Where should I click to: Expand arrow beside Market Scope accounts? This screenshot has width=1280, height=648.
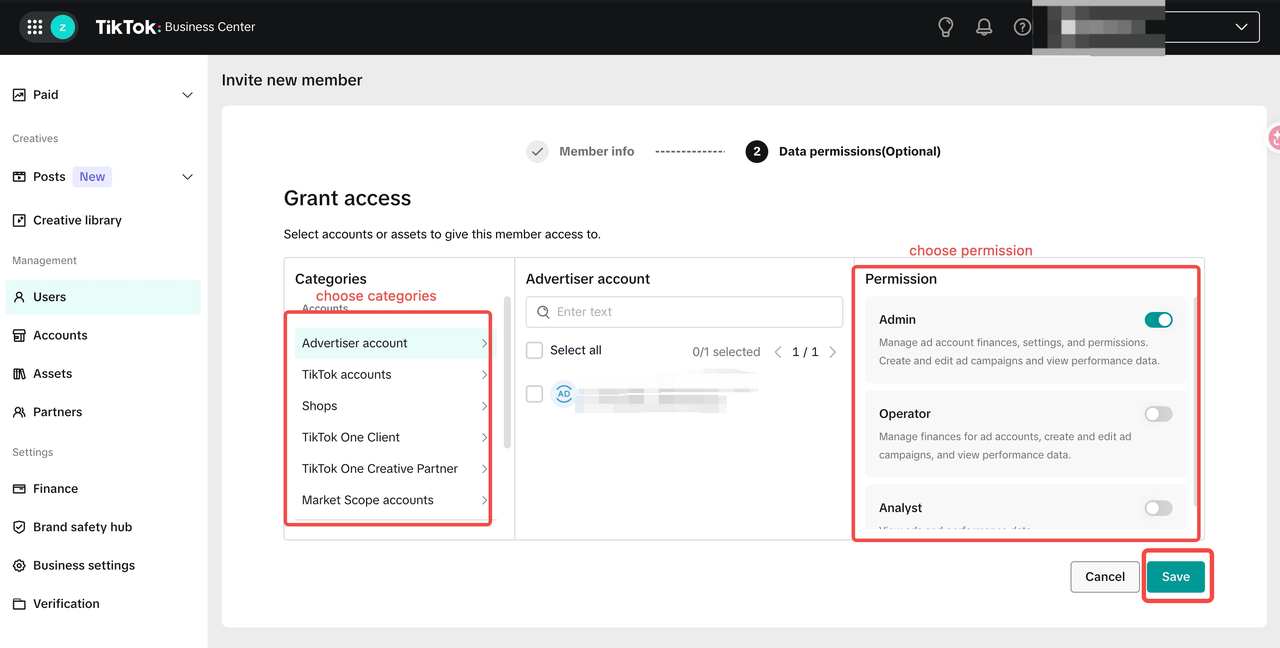pos(484,500)
